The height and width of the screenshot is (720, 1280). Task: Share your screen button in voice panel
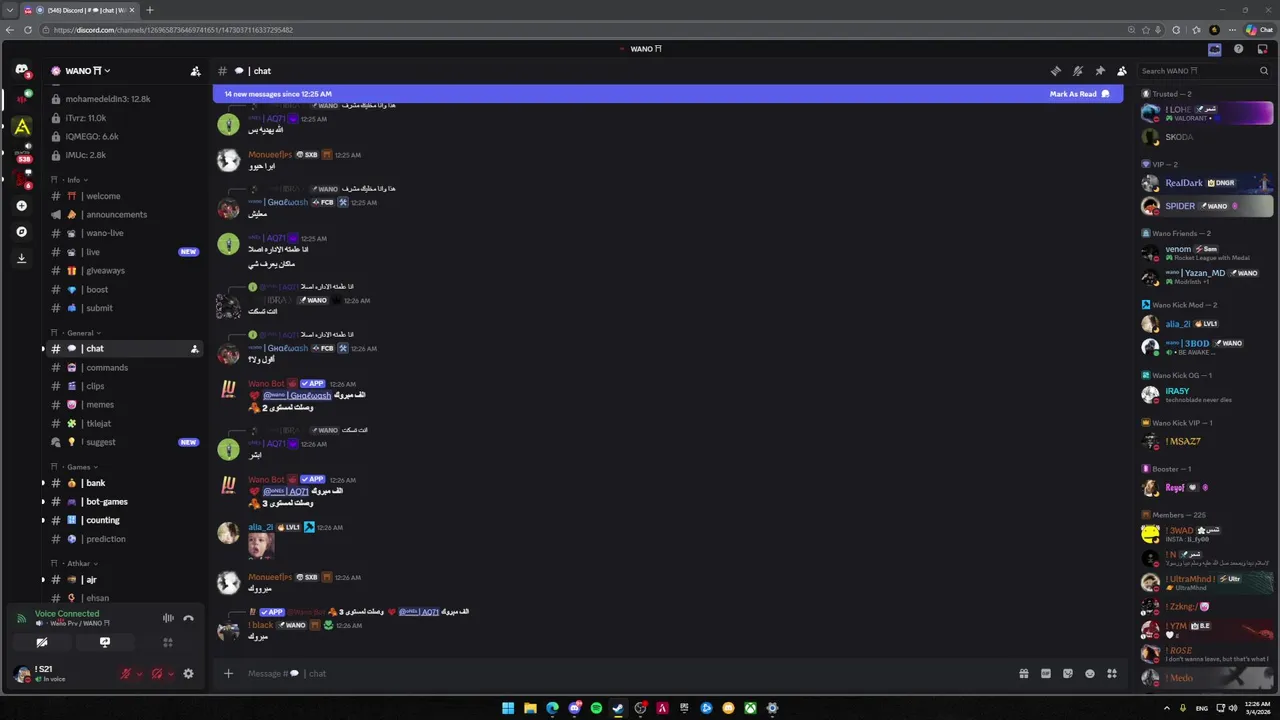coord(105,643)
